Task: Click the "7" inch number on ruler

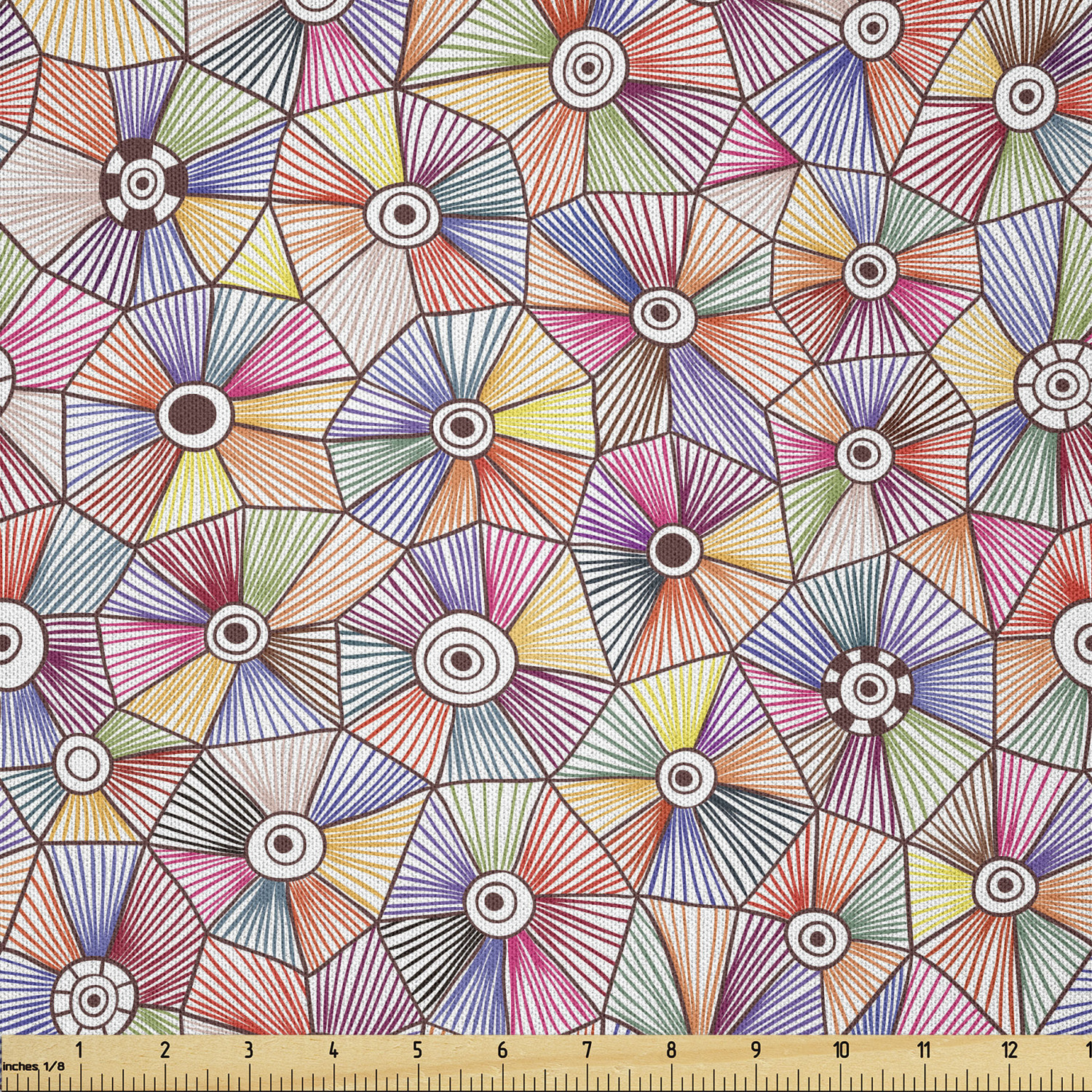Action: [587, 1050]
